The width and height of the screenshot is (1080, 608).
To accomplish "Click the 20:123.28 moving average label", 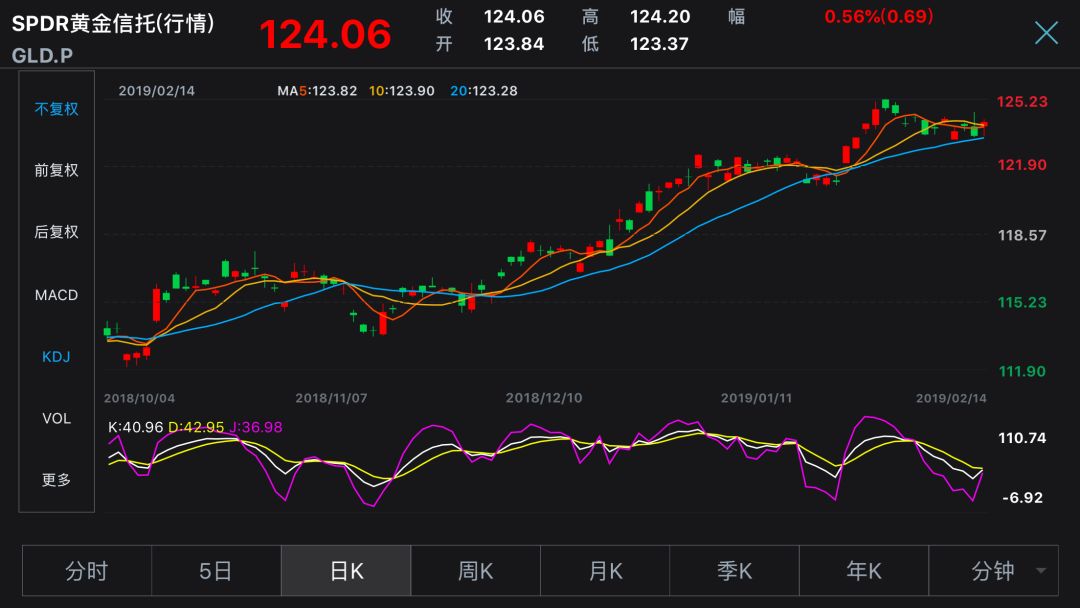I will point(484,91).
